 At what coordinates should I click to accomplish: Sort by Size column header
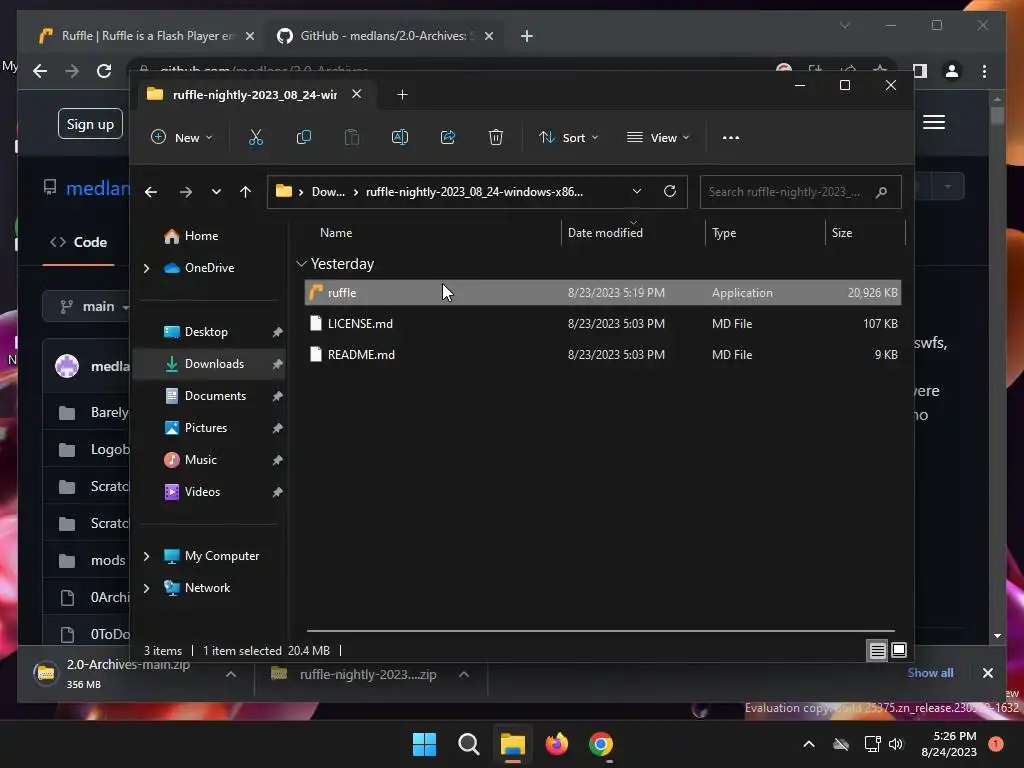(x=842, y=232)
